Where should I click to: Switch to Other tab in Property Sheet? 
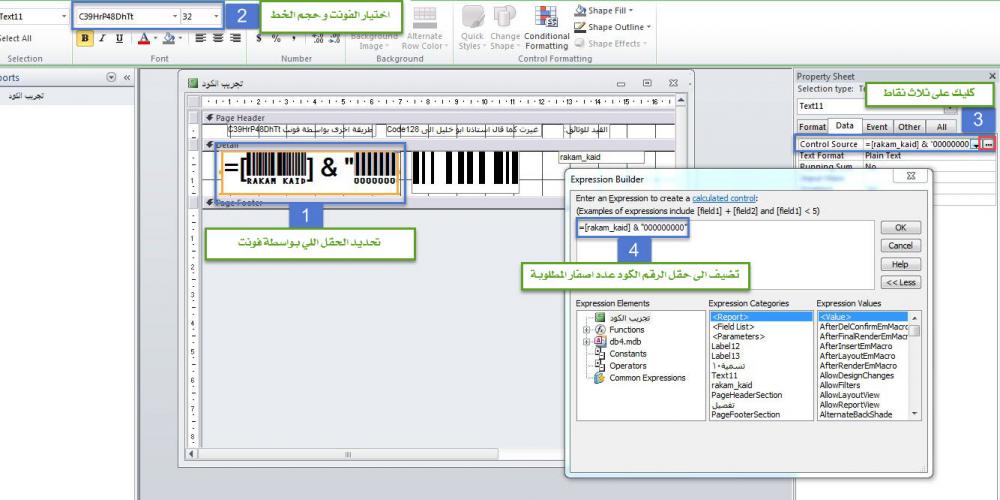[x=909, y=127]
